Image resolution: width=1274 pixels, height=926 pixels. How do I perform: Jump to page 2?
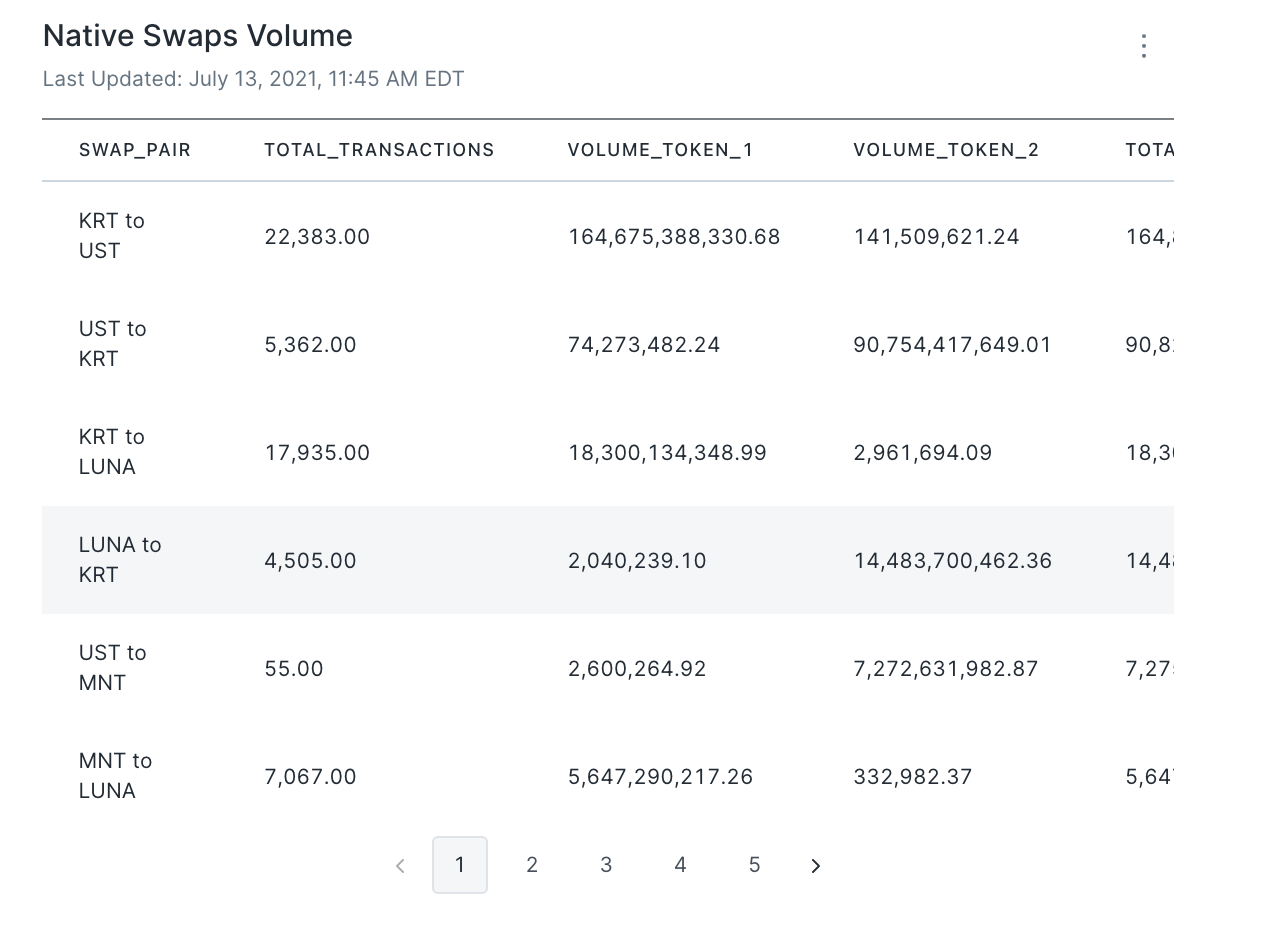pyautogui.click(x=532, y=865)
